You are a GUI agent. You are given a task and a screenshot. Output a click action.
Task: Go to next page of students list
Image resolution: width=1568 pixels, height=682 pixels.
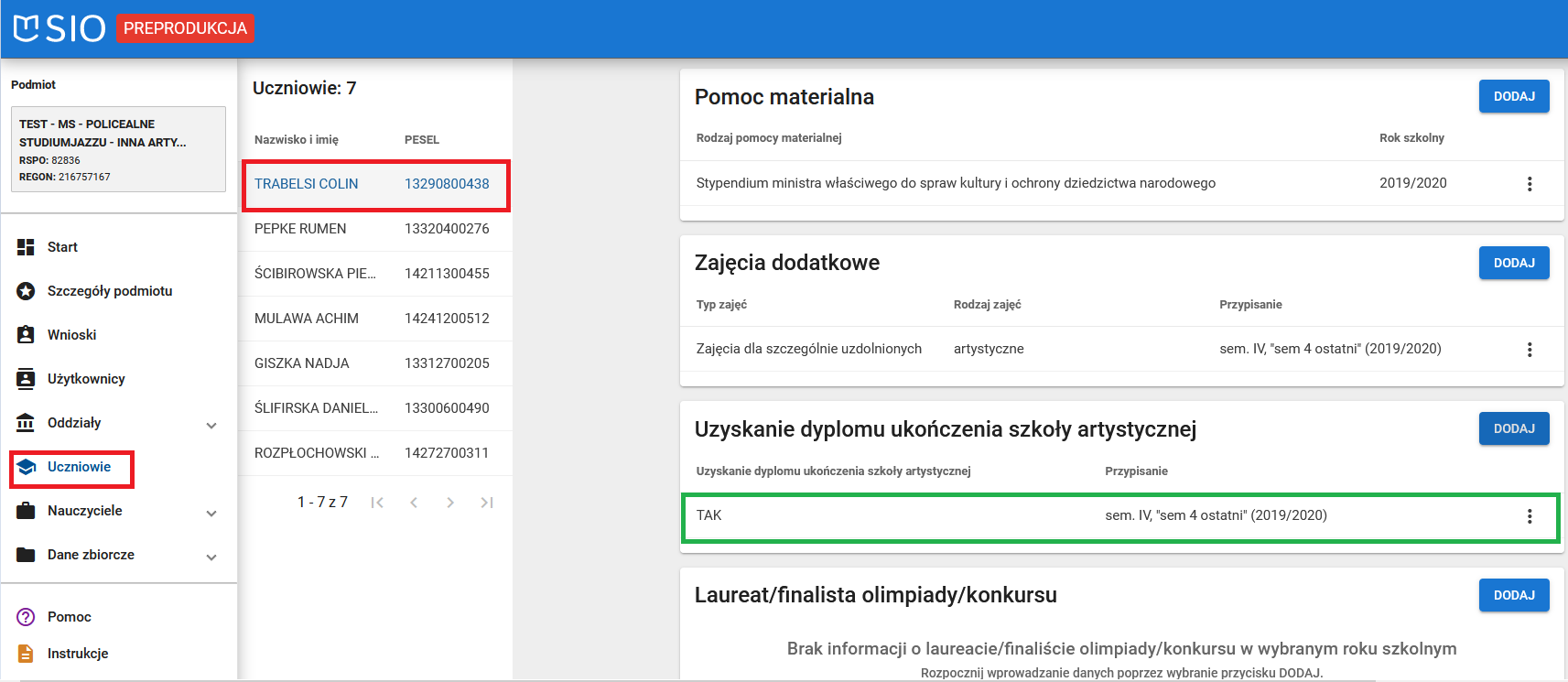(x=449, y=503)
